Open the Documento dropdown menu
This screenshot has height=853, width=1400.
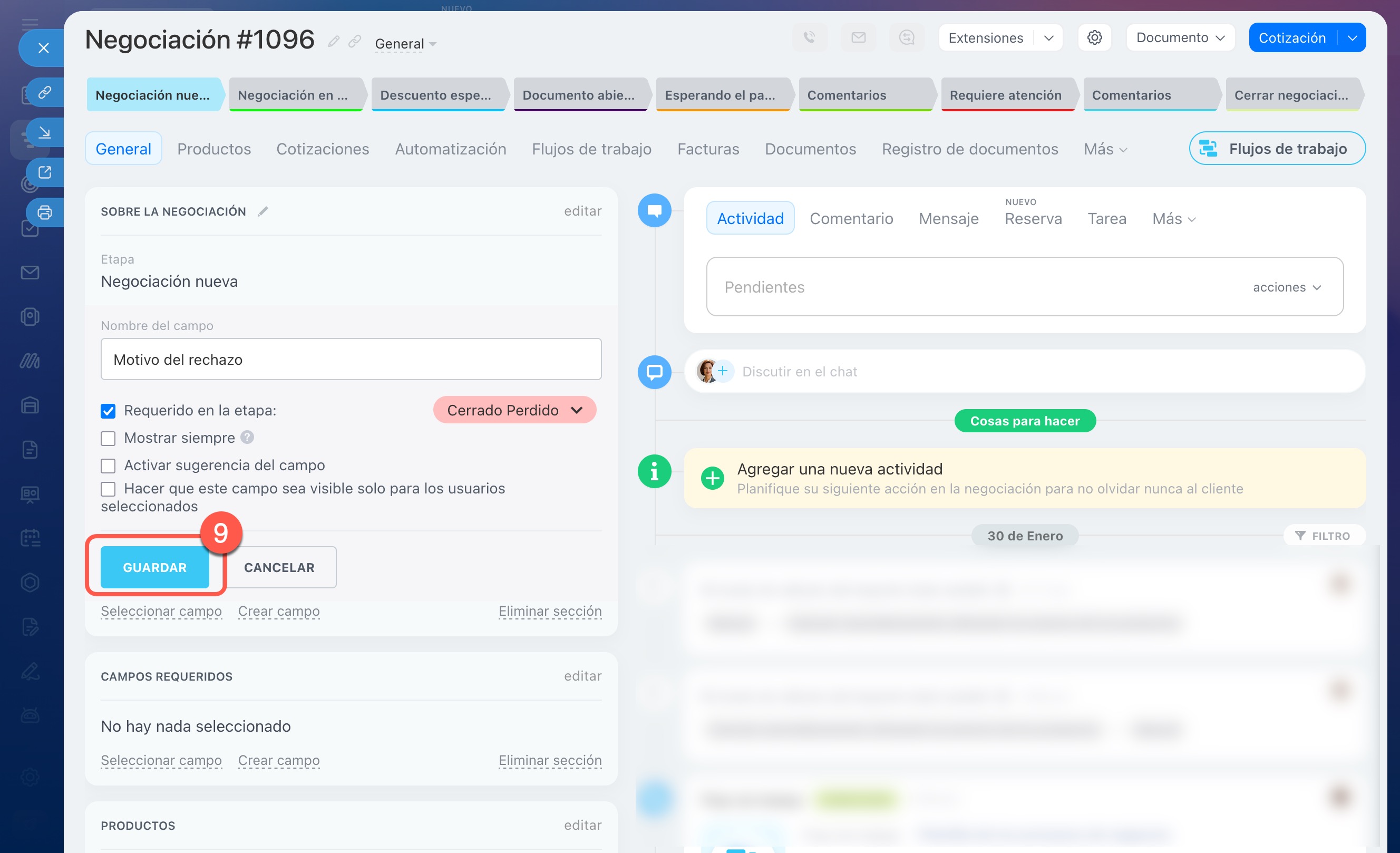(1180, 37)
